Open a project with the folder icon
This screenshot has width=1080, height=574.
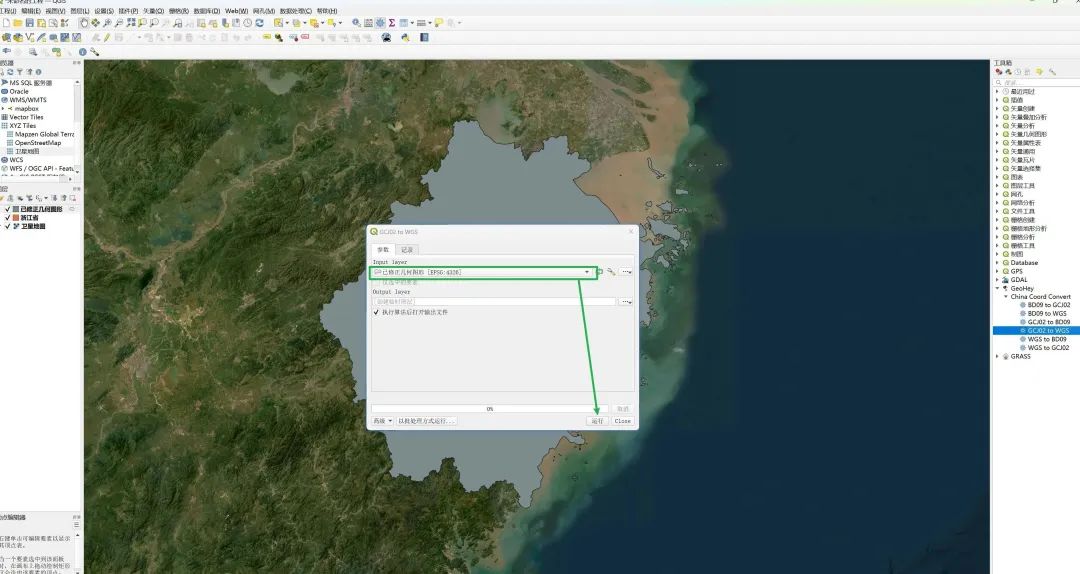(x=18, y=23)
